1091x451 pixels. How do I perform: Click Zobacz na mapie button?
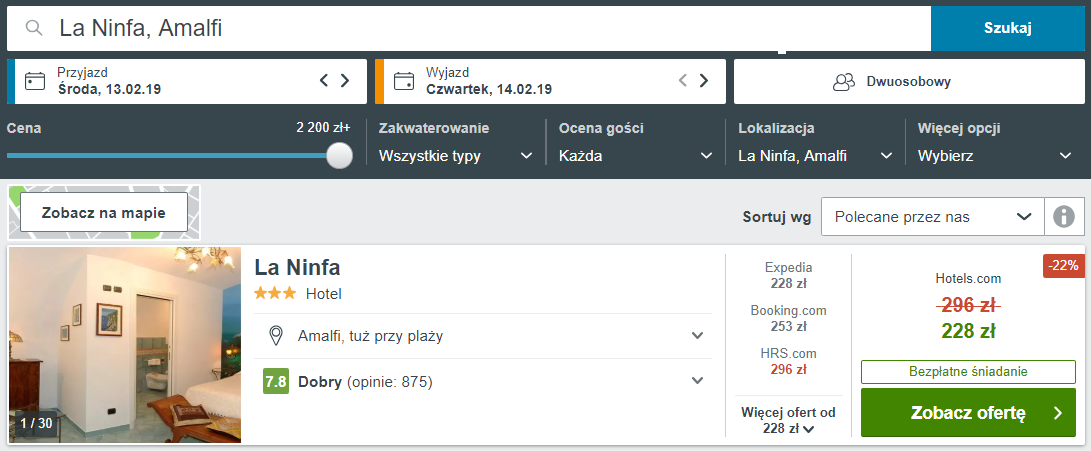click(x=104, y=213)
